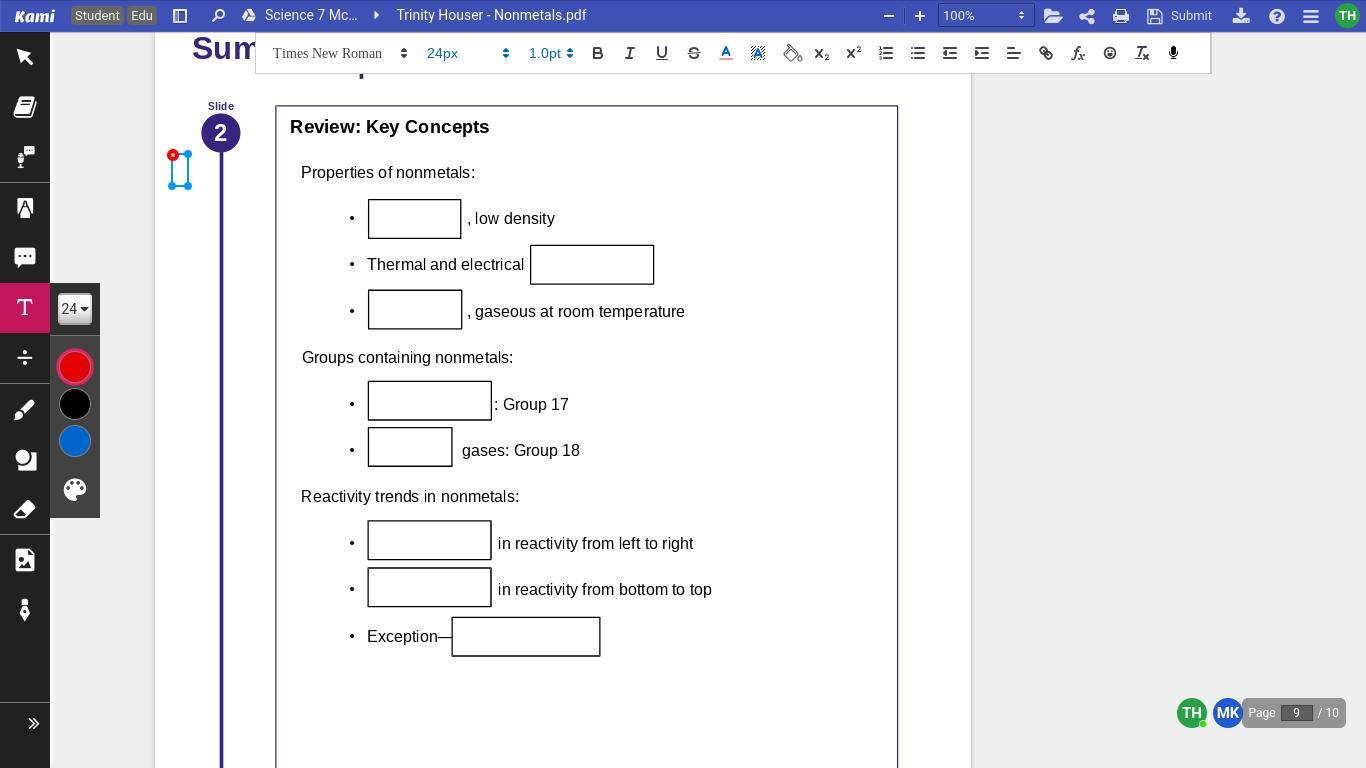Insert an emoji symbol
Screen dimensions: 1366x768
[x=1110, y=53]
